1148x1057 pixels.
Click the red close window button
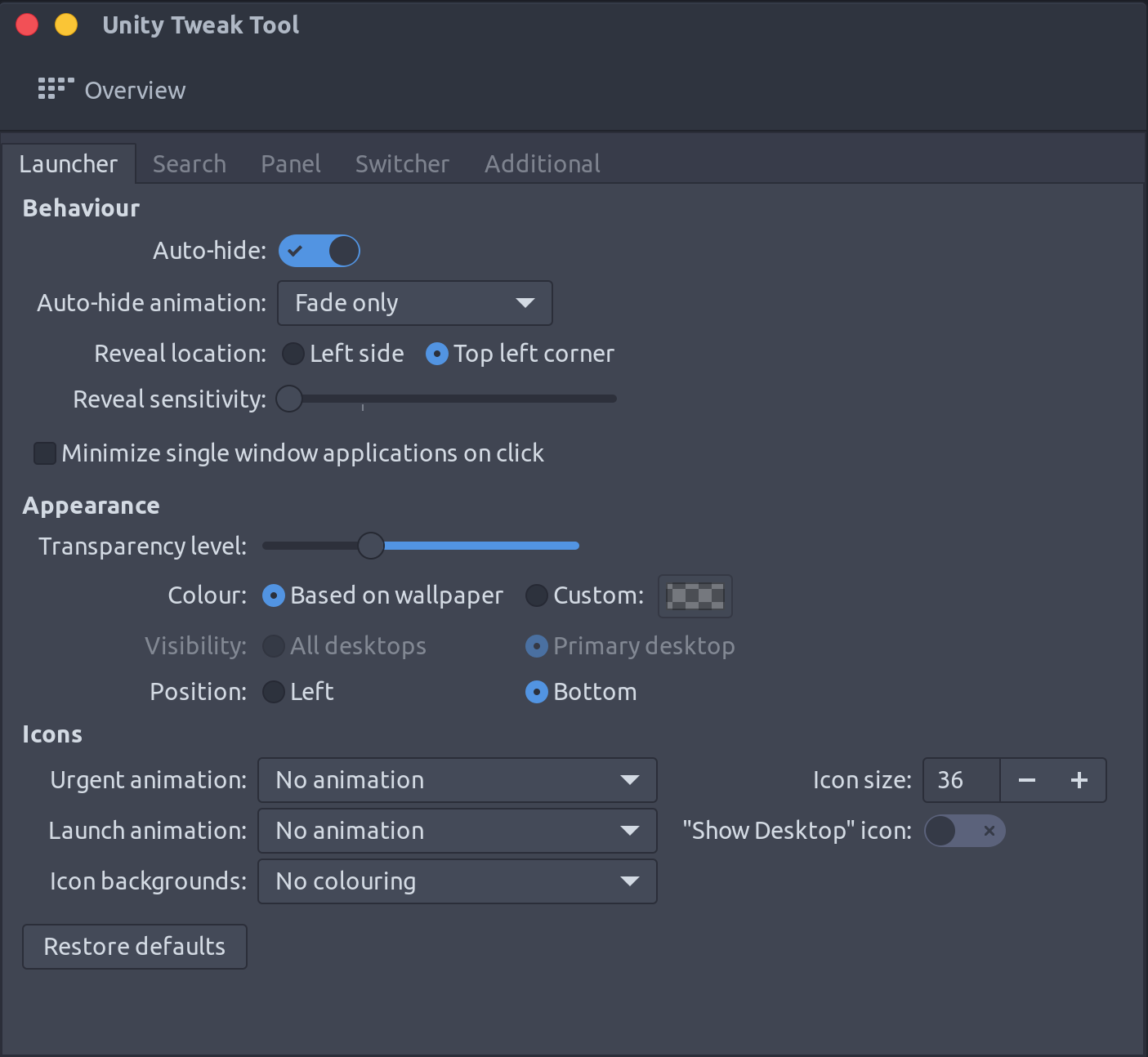tap(27, 25)
